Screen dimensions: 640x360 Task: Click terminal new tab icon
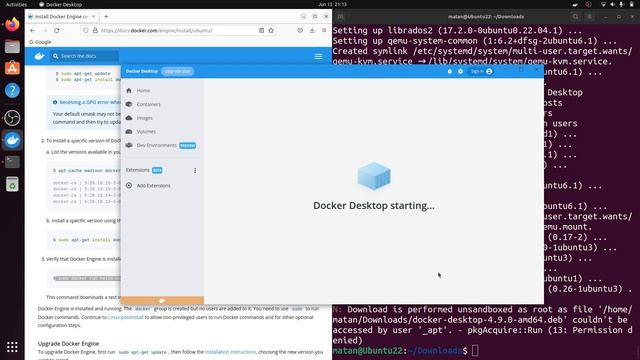(x=340, y=17)
